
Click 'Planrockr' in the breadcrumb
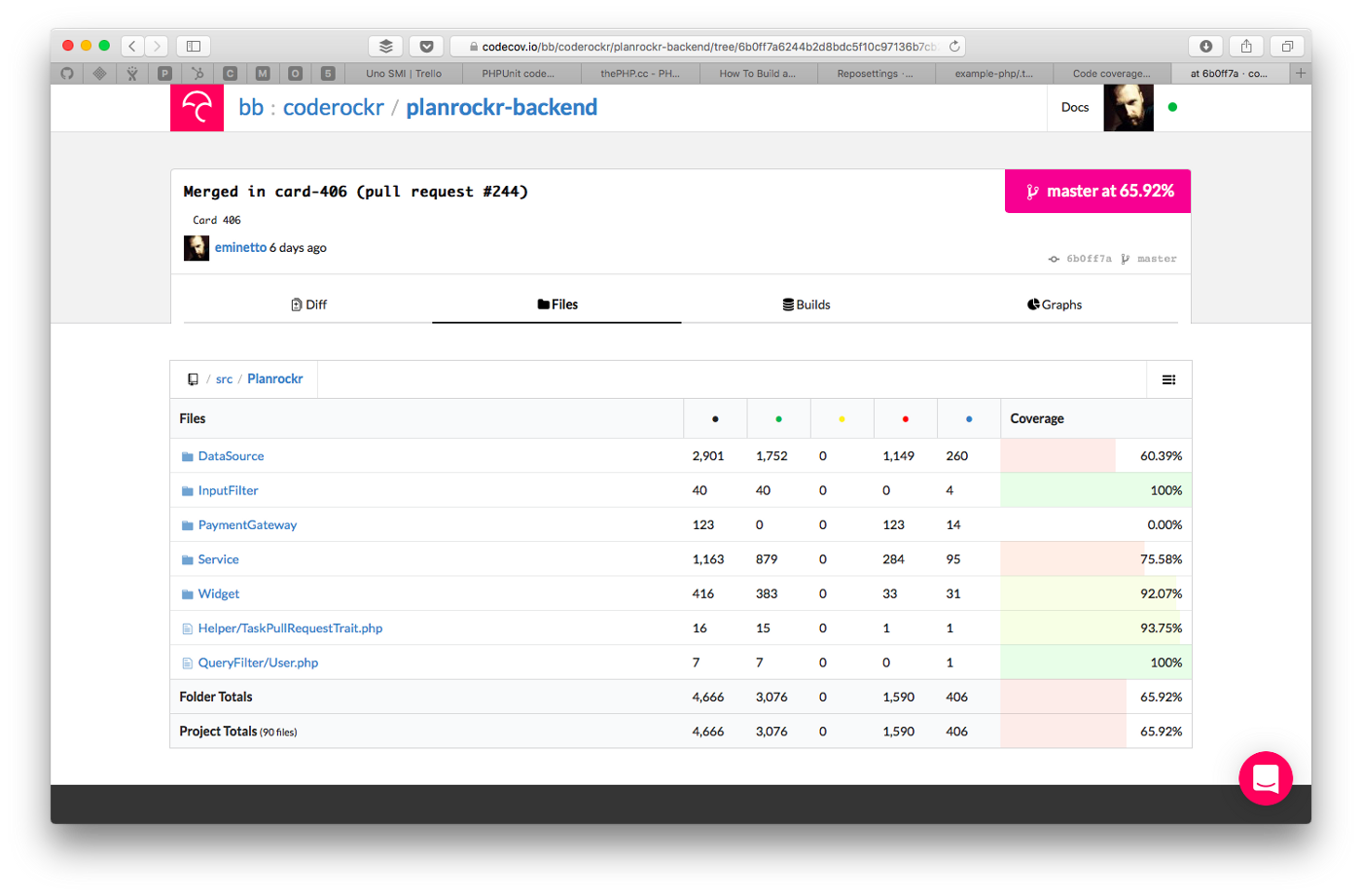pos(275,379)
